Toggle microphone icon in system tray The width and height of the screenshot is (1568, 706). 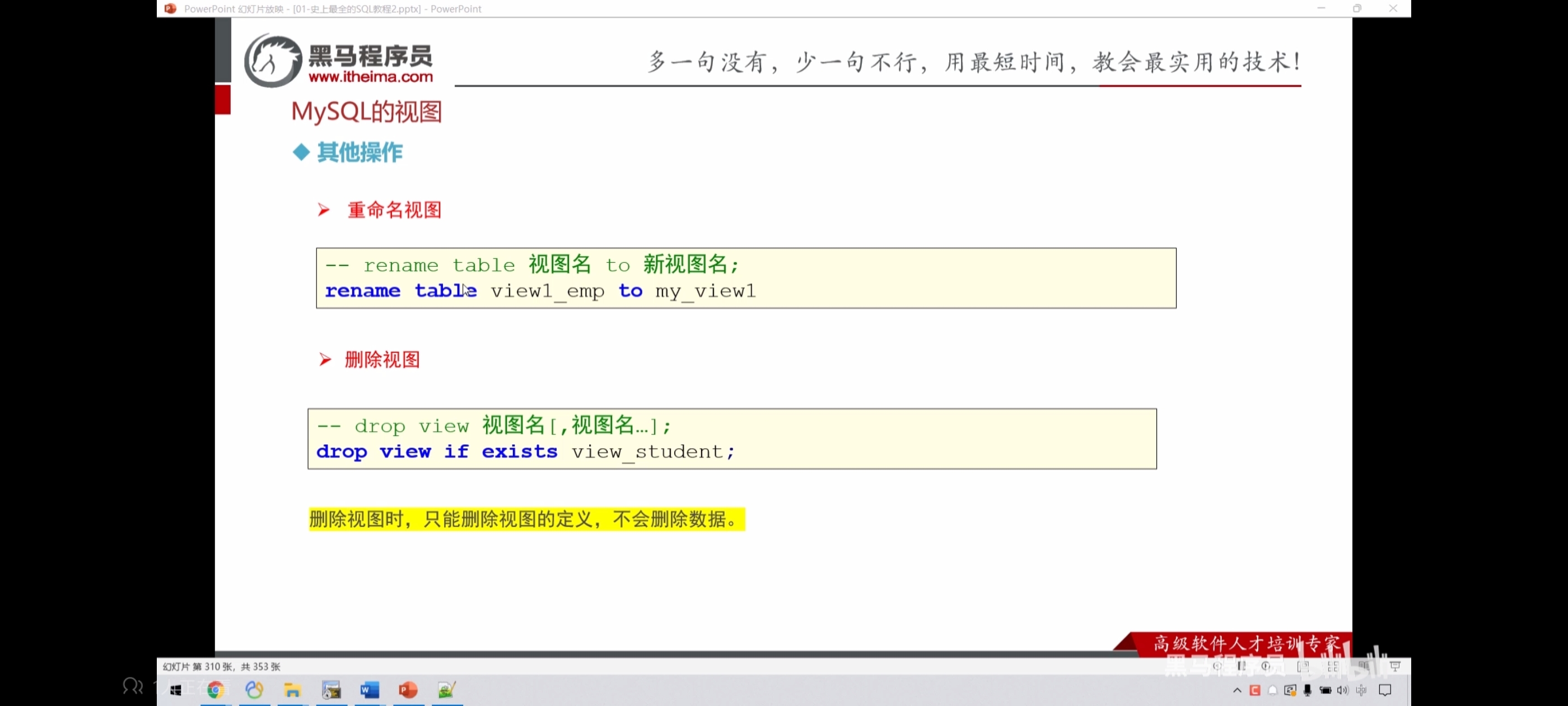click(x=1307, y=690)
